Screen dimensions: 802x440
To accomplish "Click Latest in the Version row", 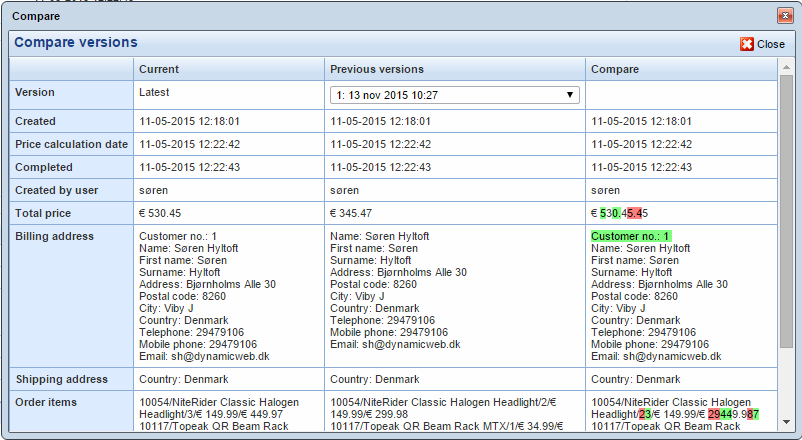I will (156, 92).
